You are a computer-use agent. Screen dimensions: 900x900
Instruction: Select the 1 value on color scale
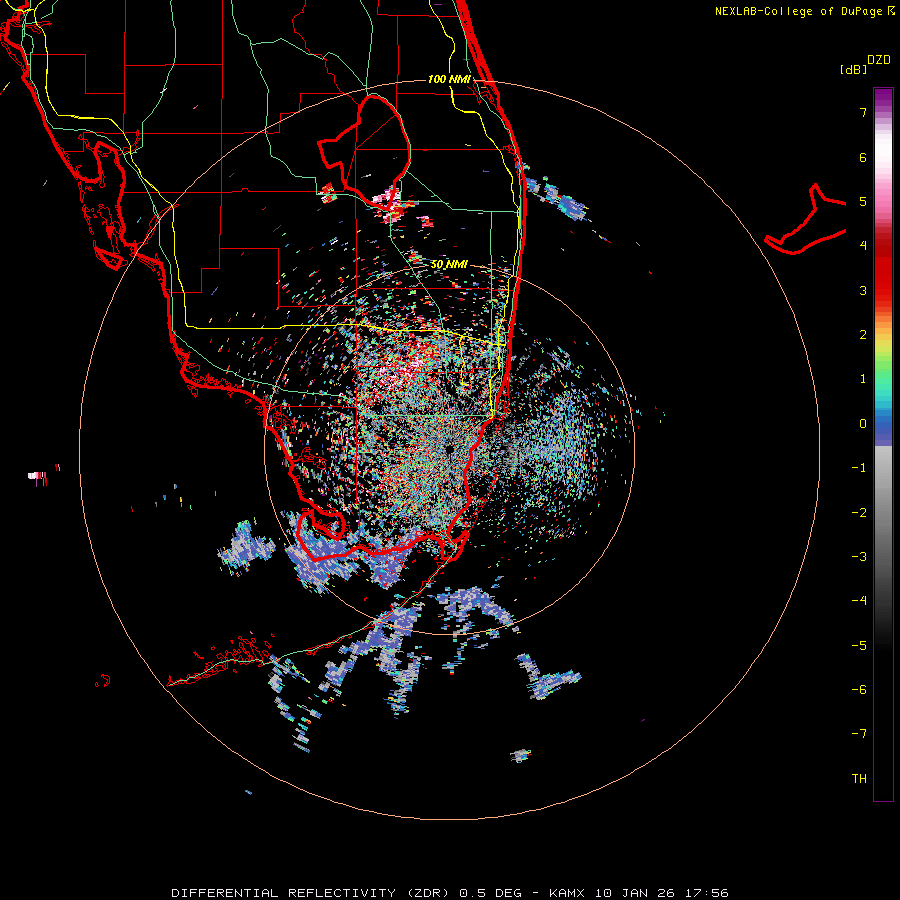pos(863,379)
